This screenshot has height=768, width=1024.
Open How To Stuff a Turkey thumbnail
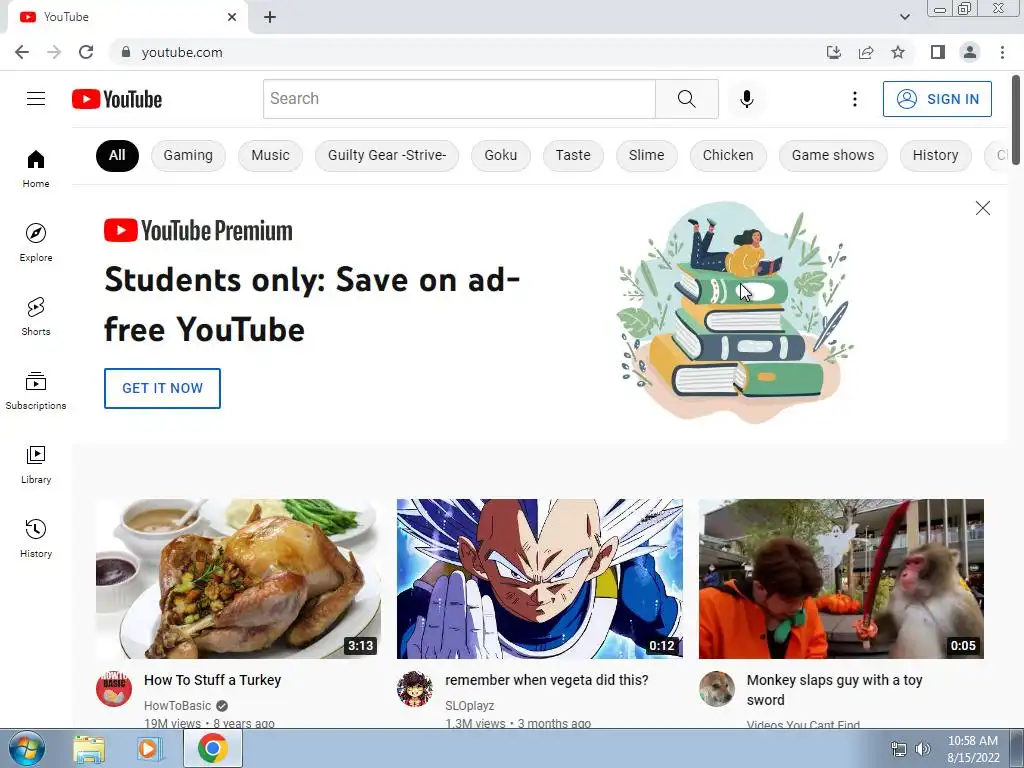[238, 579]
